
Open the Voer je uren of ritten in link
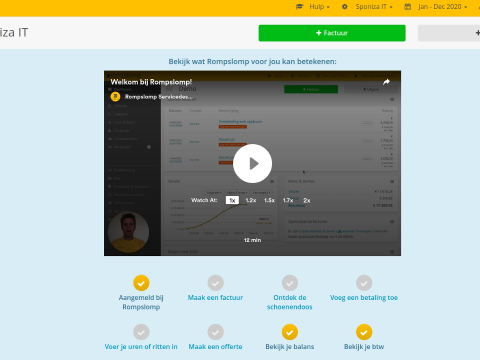pos(141,347)
